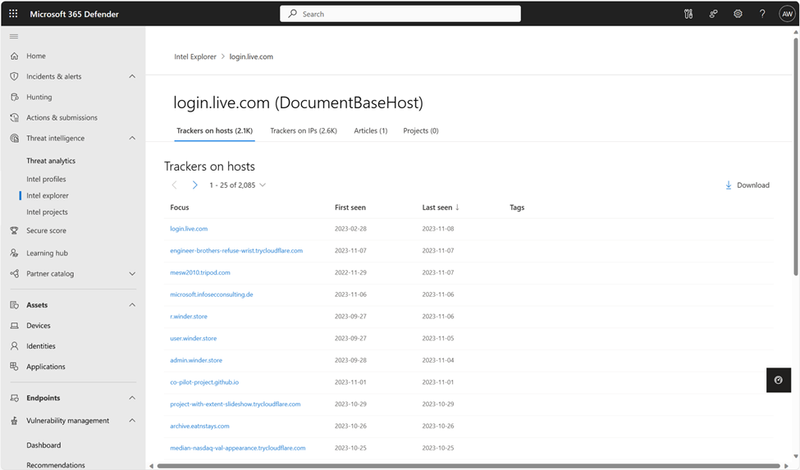Image resolution: width=800 pixels, height=470 pixels.
Task: Open Dashboard under Vulnerability management
Action: (43, 445)
